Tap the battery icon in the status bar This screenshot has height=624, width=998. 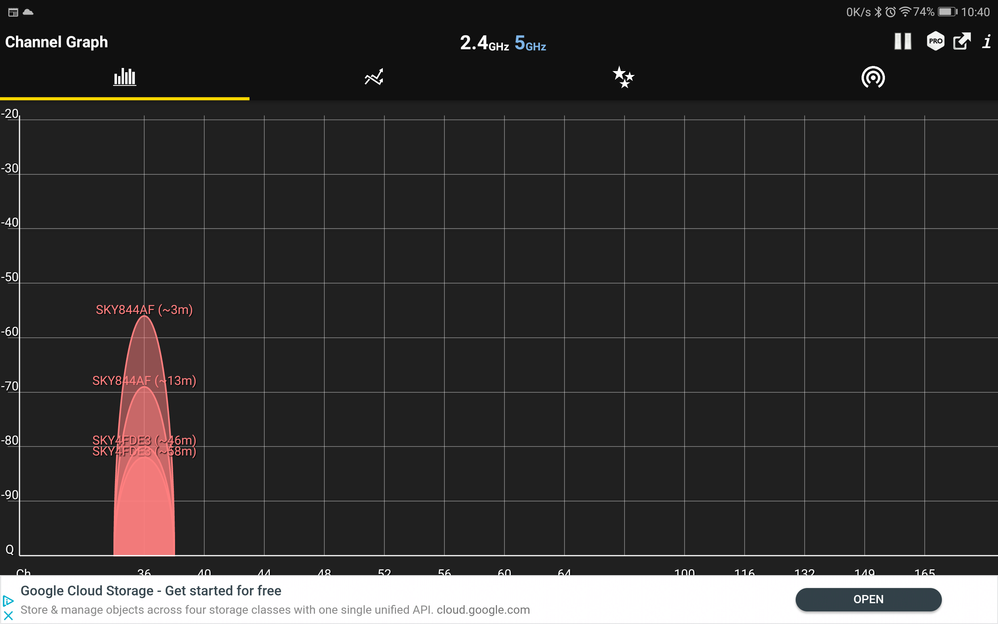[x=947, y=12]
